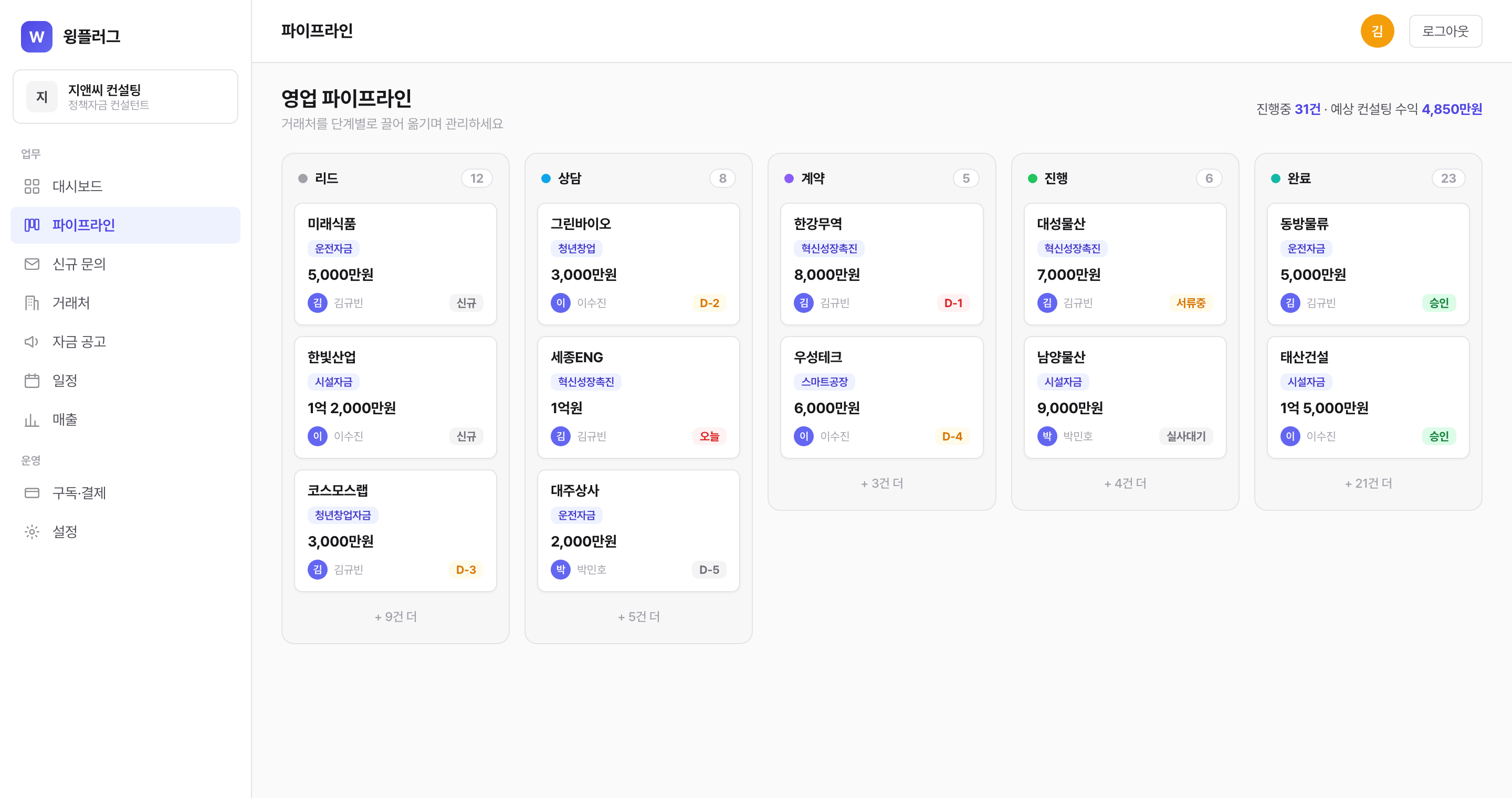
Task: Click the 거래처 building icon
Action: [31, 303]
